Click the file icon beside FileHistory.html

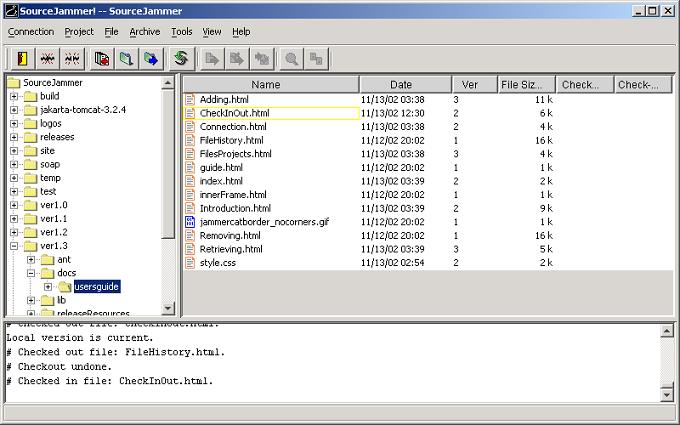[190, 140]
